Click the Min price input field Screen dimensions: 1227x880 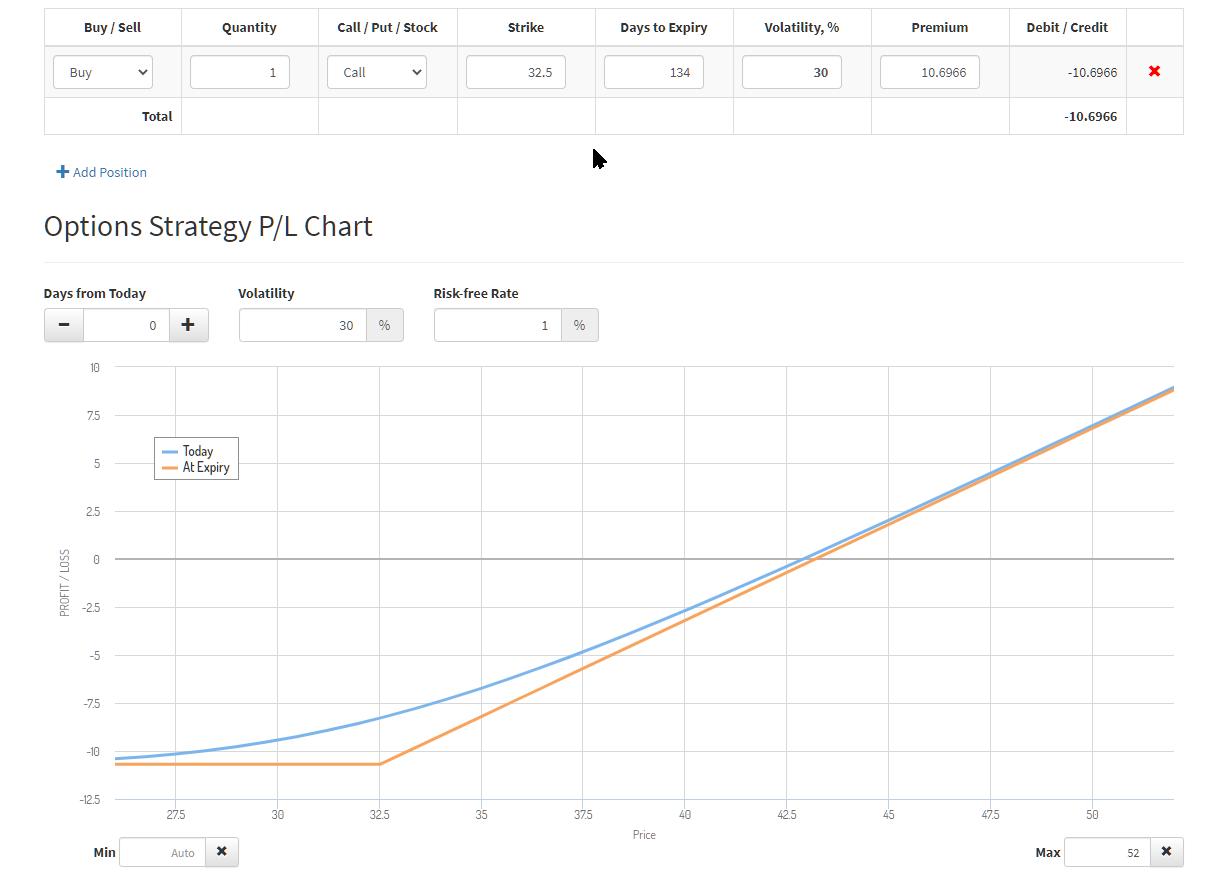pos(163,852)
